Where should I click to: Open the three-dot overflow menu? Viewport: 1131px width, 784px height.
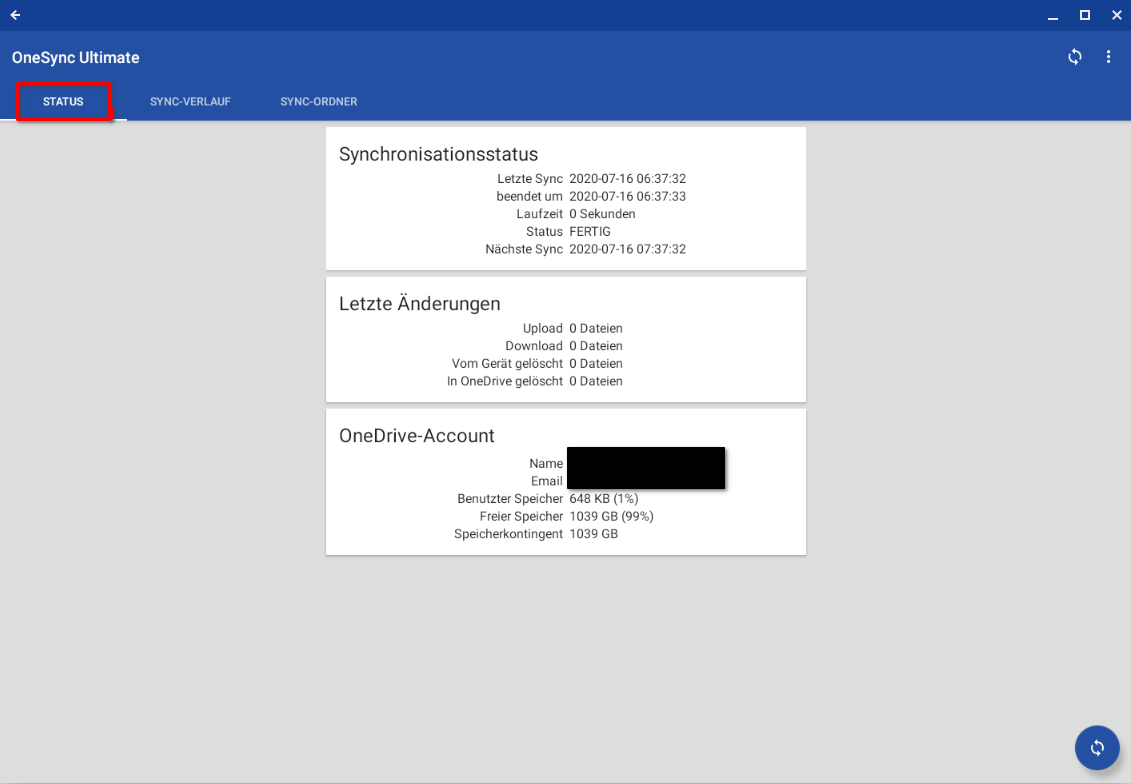(1109, 57)
